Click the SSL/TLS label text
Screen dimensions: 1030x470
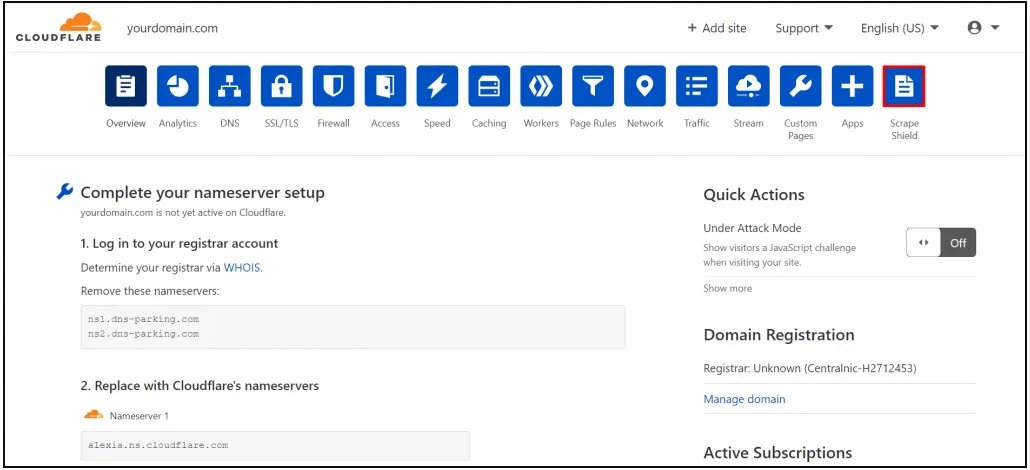(x=281, y=123)
